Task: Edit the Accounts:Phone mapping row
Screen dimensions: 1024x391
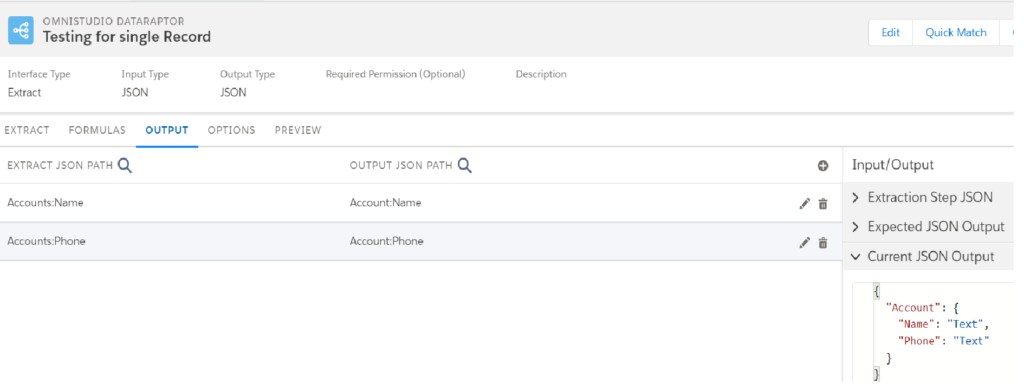Action: pyautogui.click(x=805, y=242)
